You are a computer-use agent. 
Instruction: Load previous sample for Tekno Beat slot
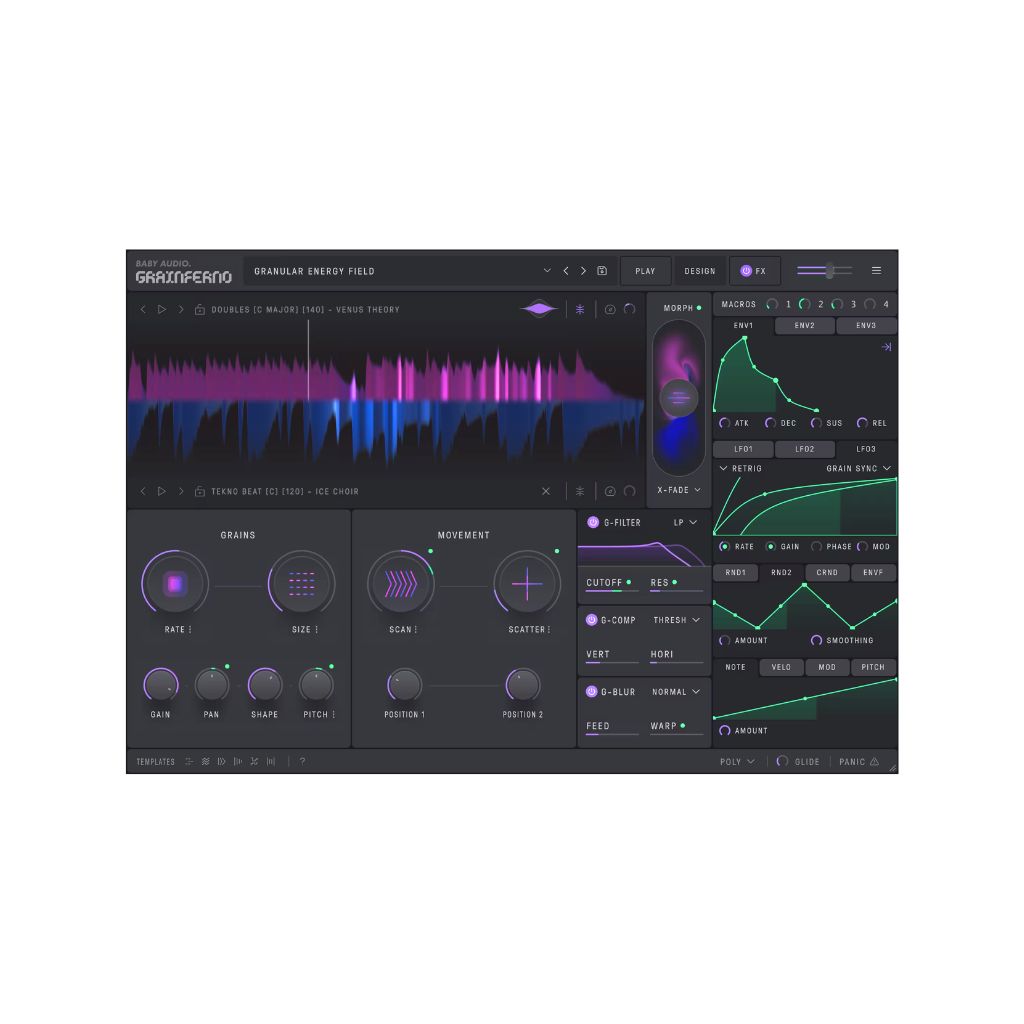pyautogui.click(x=143, y=491)
